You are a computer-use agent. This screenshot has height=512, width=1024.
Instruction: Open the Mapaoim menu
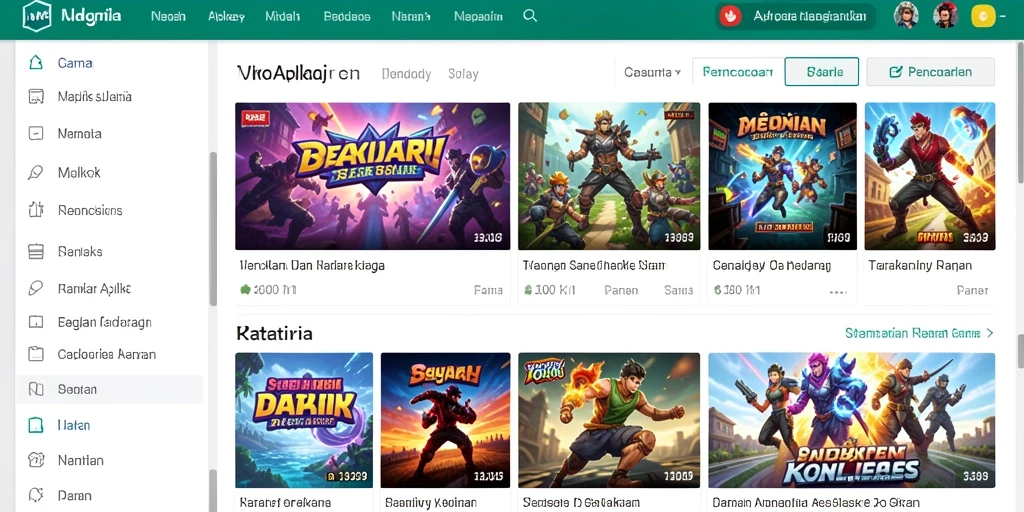click(478, 16)
